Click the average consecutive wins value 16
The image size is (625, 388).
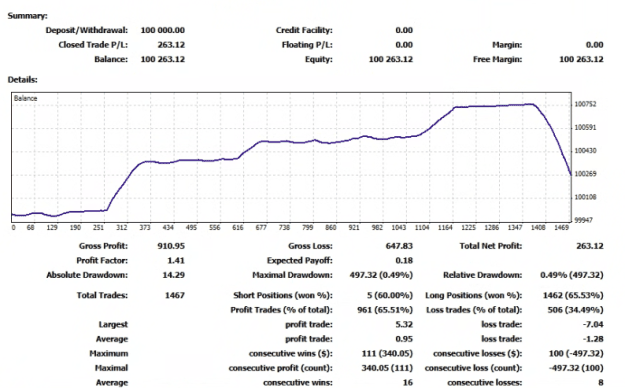(407, 383)
